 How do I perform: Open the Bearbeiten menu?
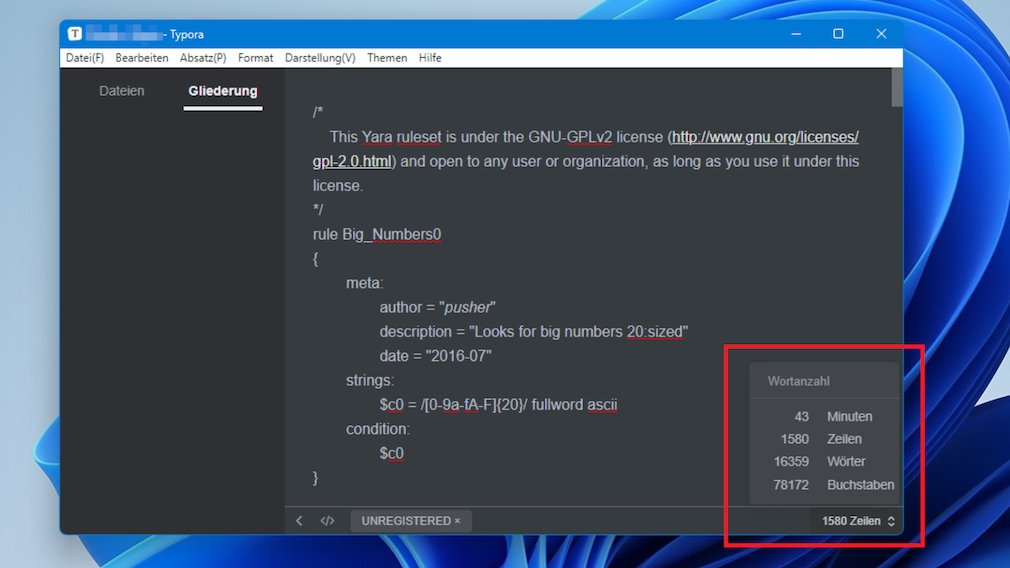(x=141, y=58)
